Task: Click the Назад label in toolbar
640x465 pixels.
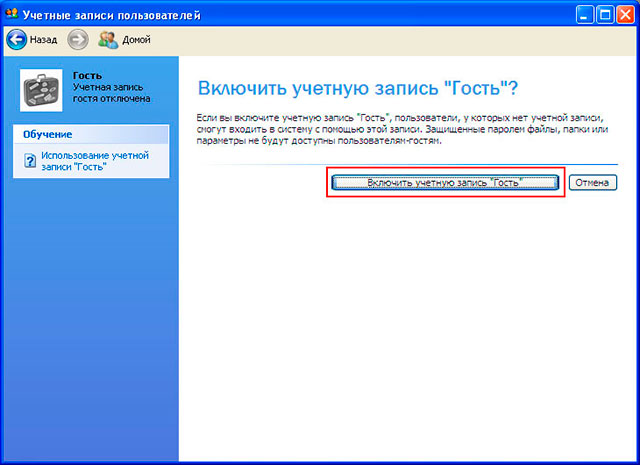Action: pos(43,40)
